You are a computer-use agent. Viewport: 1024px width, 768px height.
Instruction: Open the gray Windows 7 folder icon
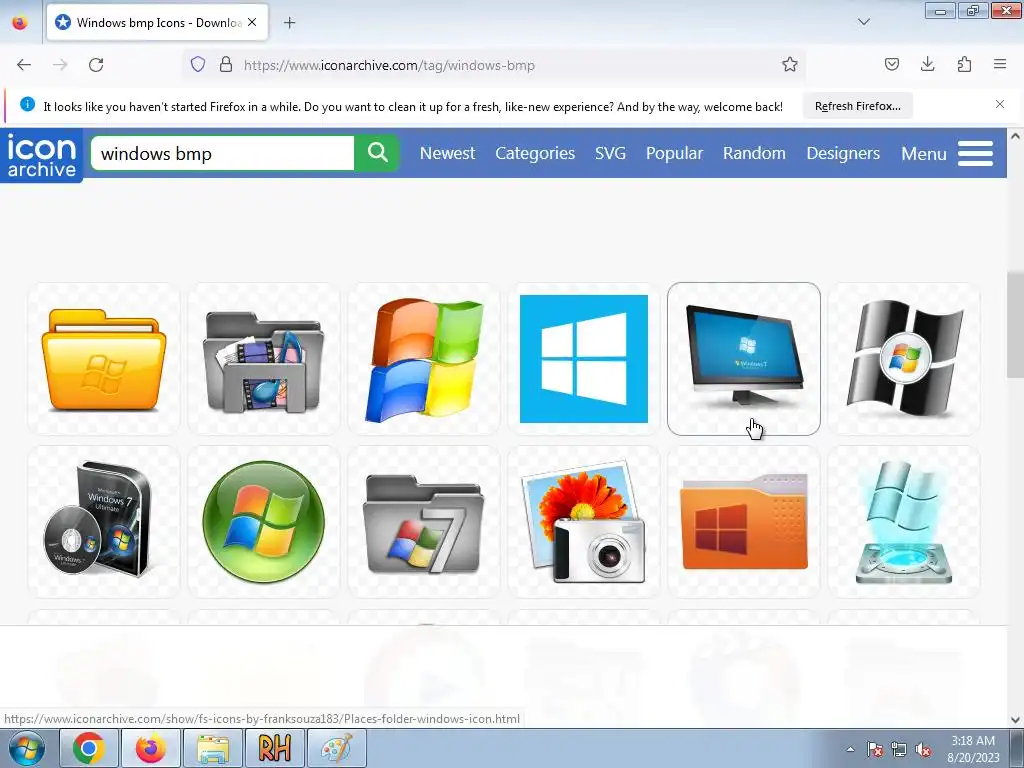[424, 522]
